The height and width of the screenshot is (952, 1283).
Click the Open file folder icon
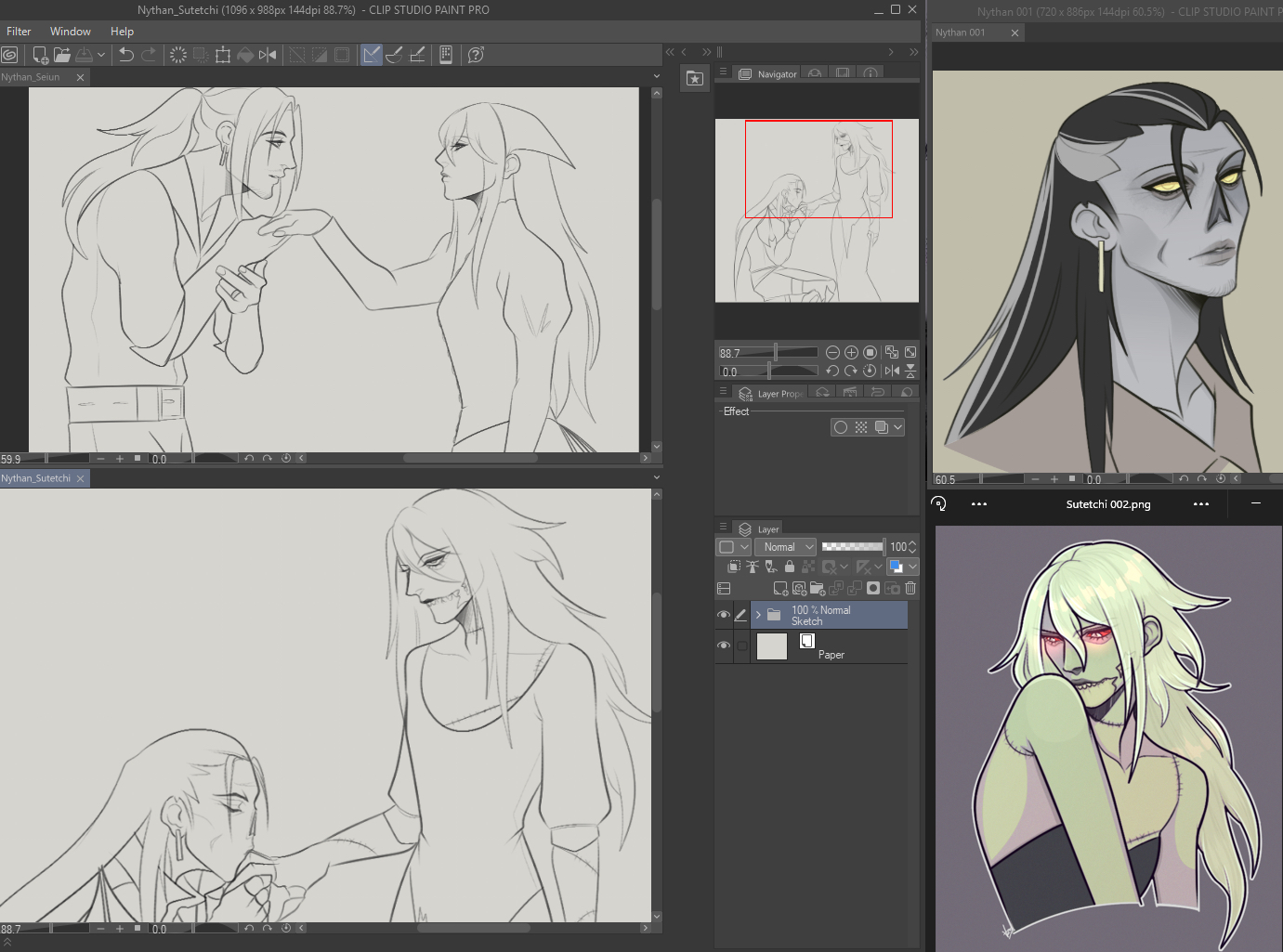(x=62, y=55)
